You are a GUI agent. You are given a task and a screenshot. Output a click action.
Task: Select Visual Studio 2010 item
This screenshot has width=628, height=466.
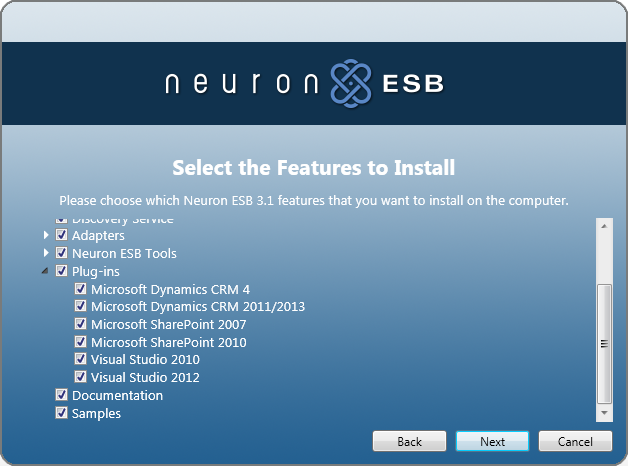[145, 360]
